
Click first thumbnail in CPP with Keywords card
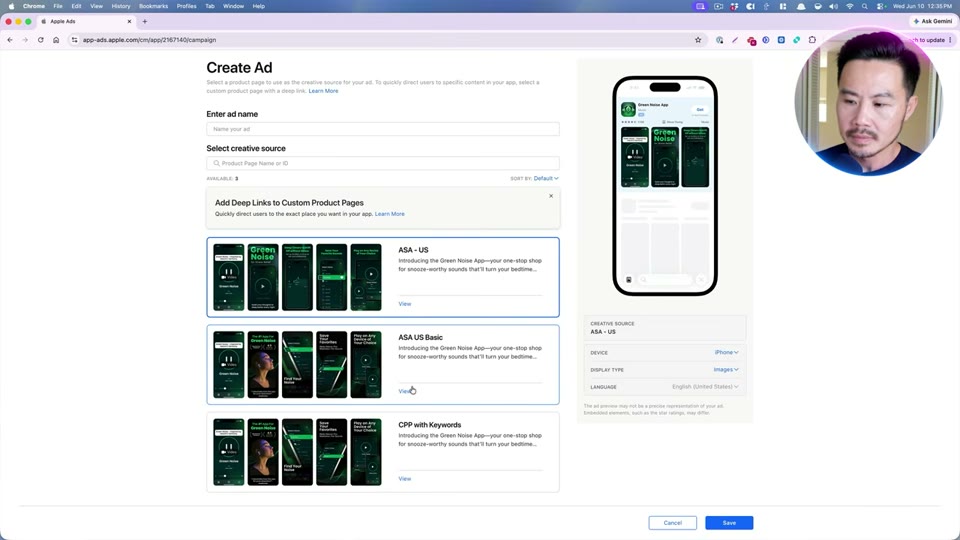click(x=228, y=452)
